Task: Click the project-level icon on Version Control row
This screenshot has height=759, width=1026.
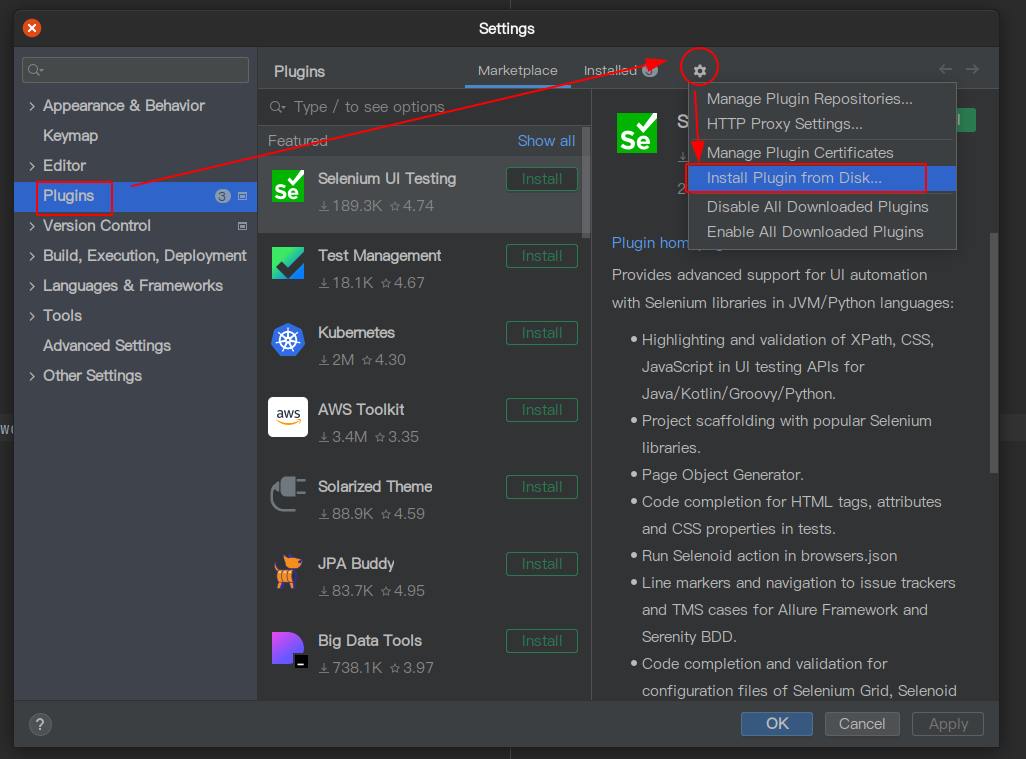Action: click(242, 226)
